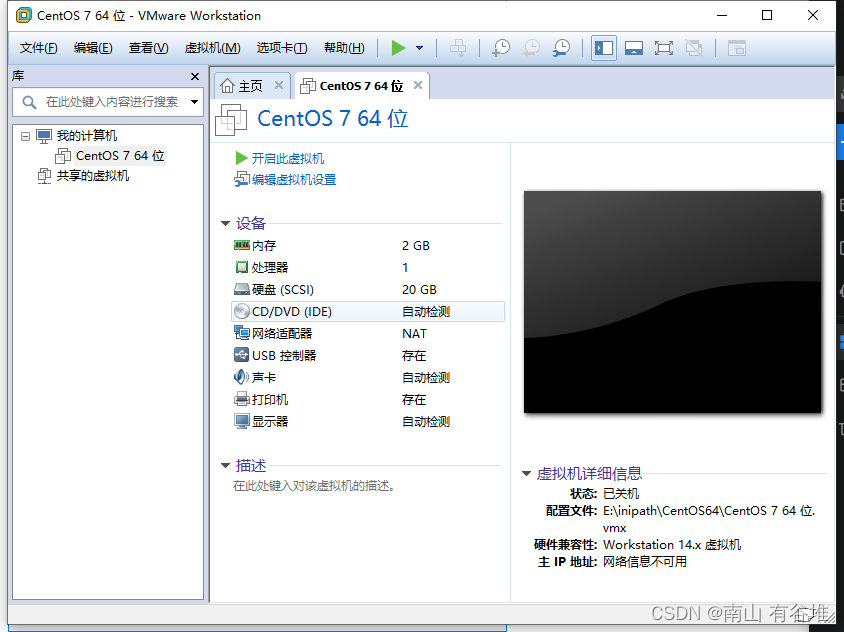
Task: Click the 已关机 status text
Action: coord(621,494)
